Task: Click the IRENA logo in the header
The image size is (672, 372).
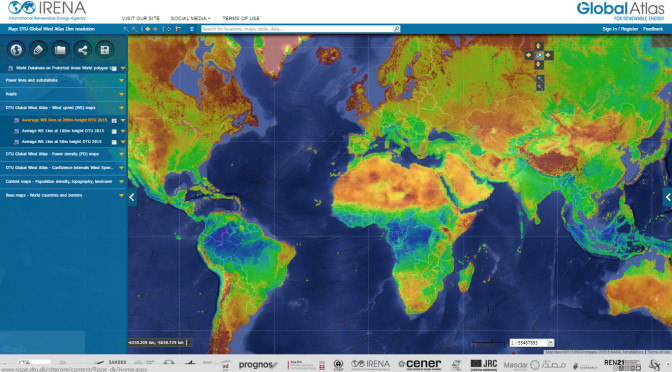Action: (47, 11)
